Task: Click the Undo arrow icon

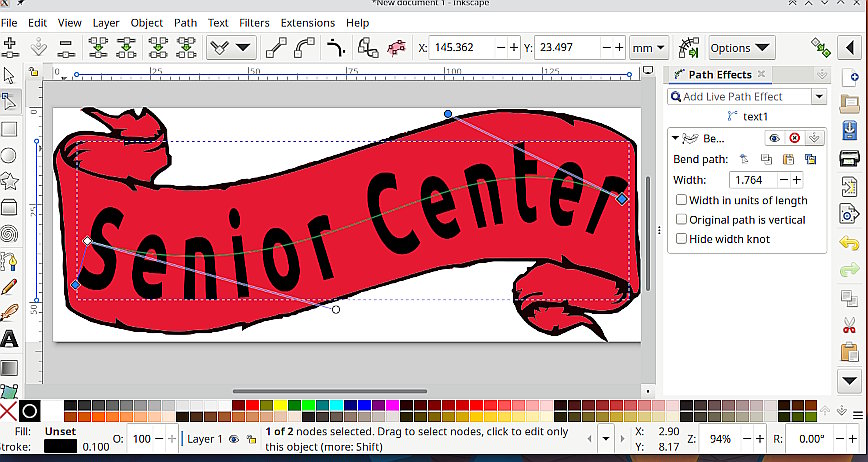Action: (x=849, y=243)
